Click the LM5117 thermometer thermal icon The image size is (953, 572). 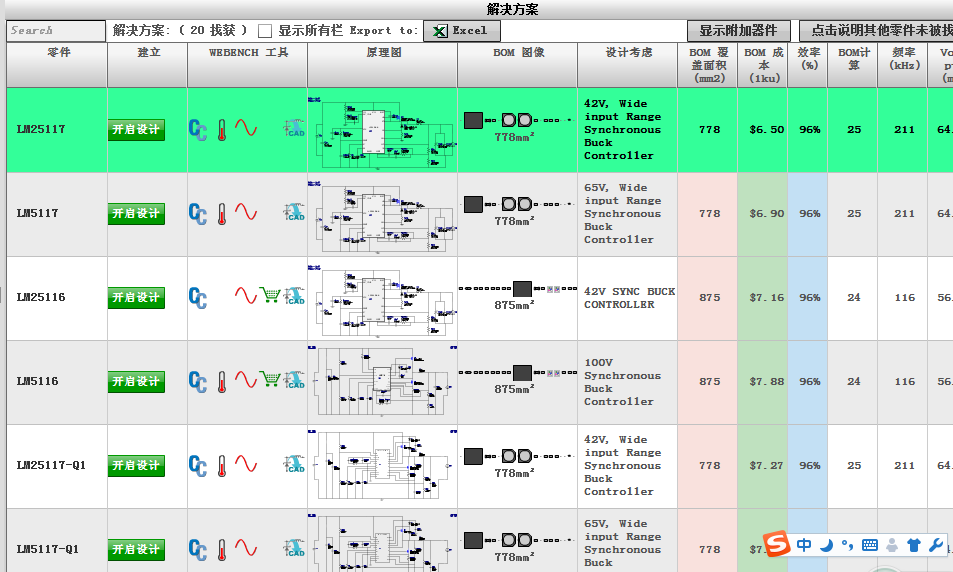222,213
